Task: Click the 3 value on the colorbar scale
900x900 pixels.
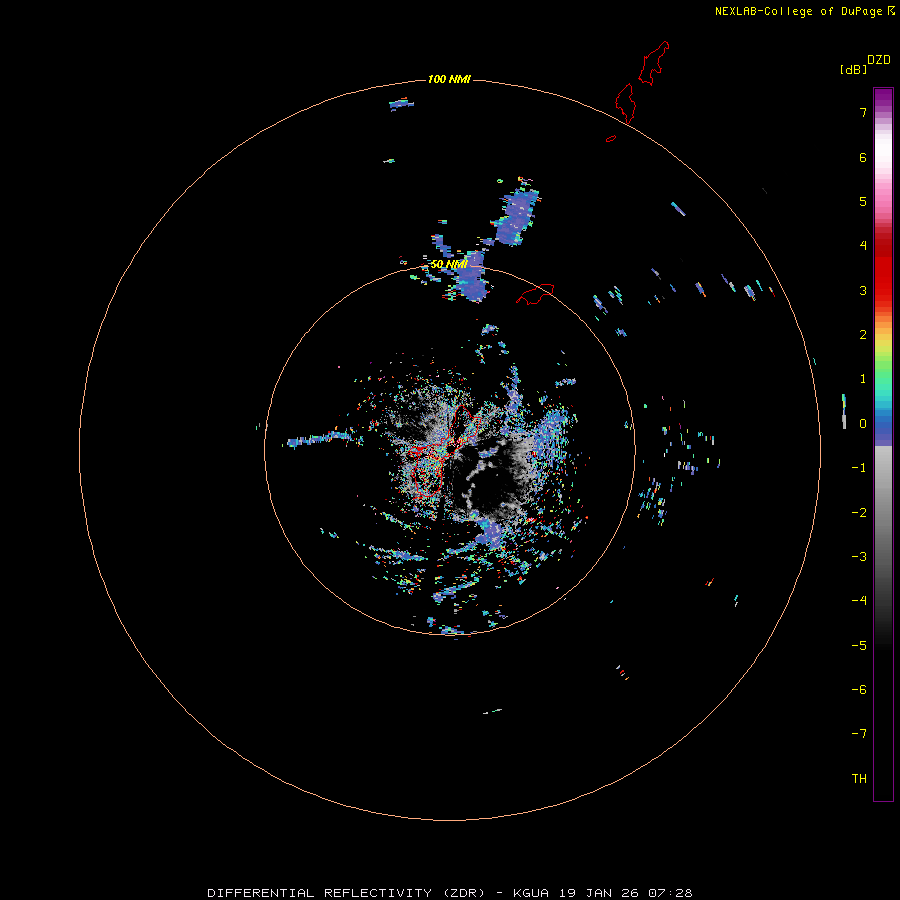Action: tap(863, 290)
